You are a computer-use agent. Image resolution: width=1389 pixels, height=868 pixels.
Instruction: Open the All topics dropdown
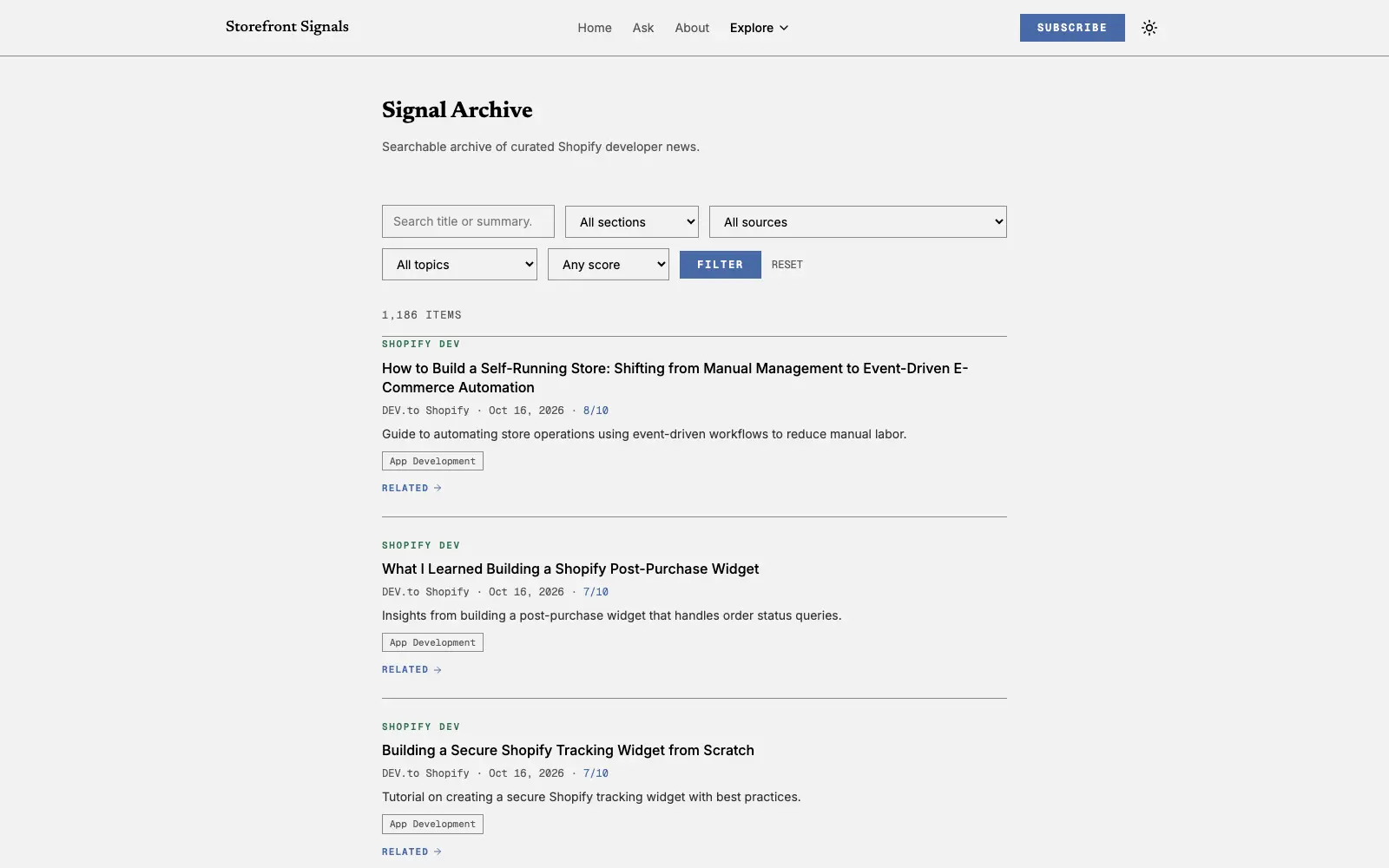(x=459, y=265)
